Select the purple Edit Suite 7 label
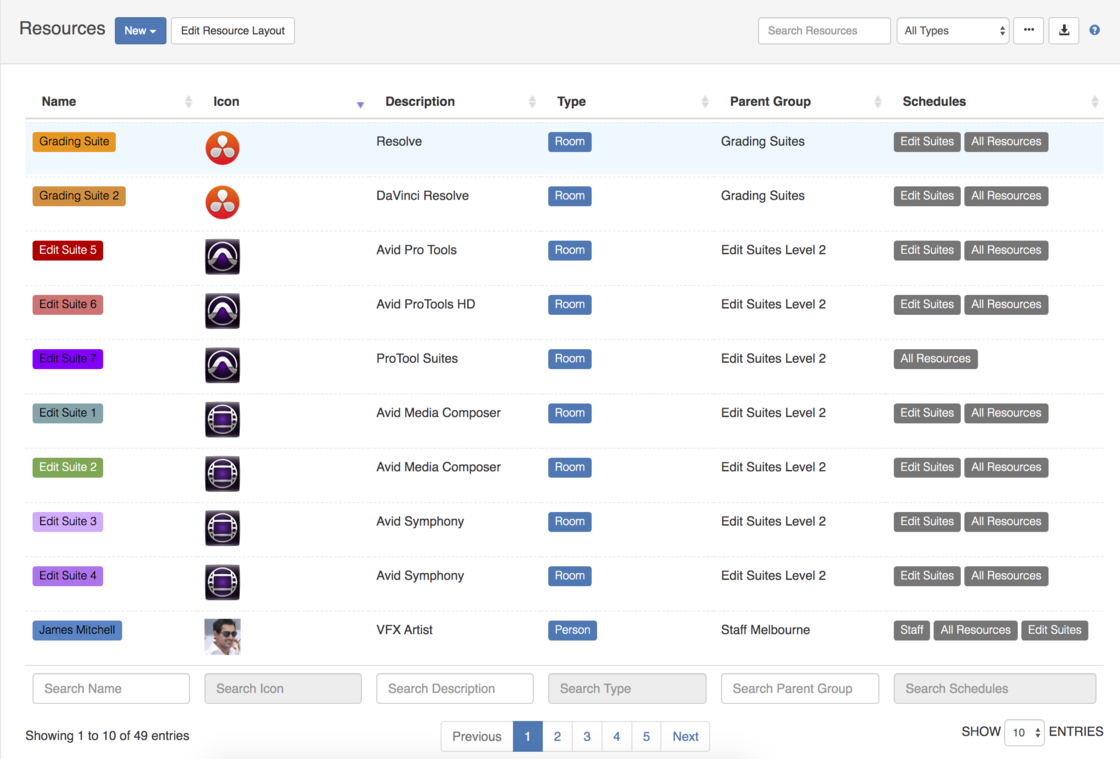Viewport: 1120px width, 759px height. pos(67,359)
